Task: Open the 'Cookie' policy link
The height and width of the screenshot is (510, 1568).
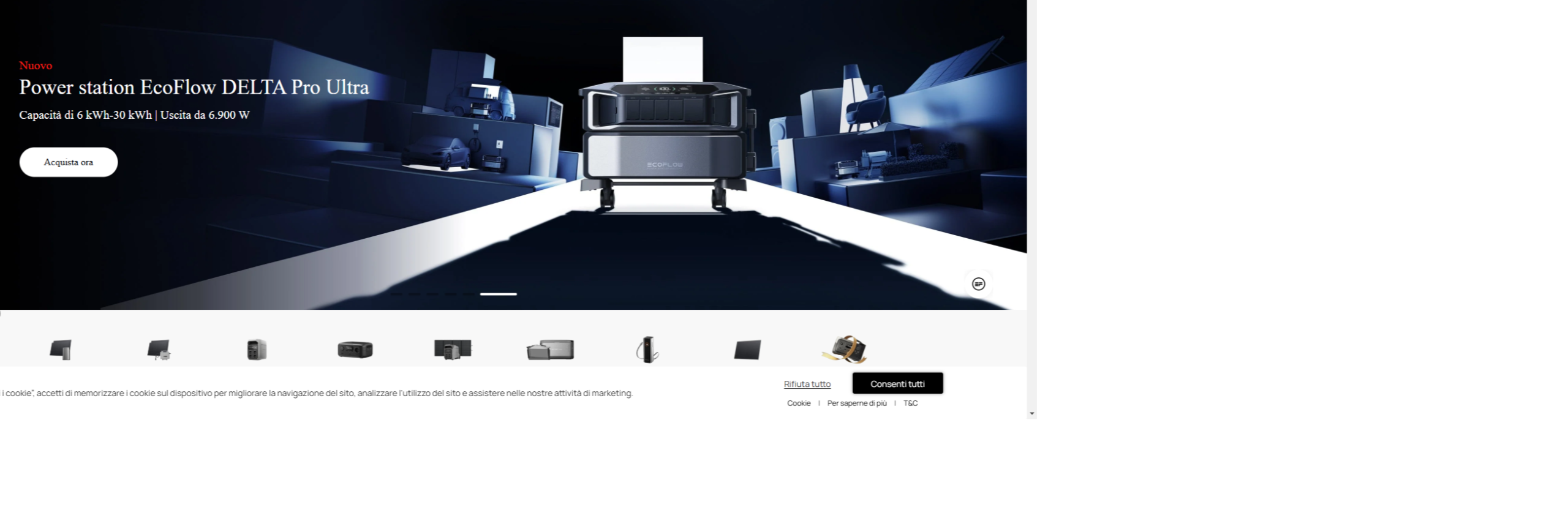Action: (x=799, y=403)
